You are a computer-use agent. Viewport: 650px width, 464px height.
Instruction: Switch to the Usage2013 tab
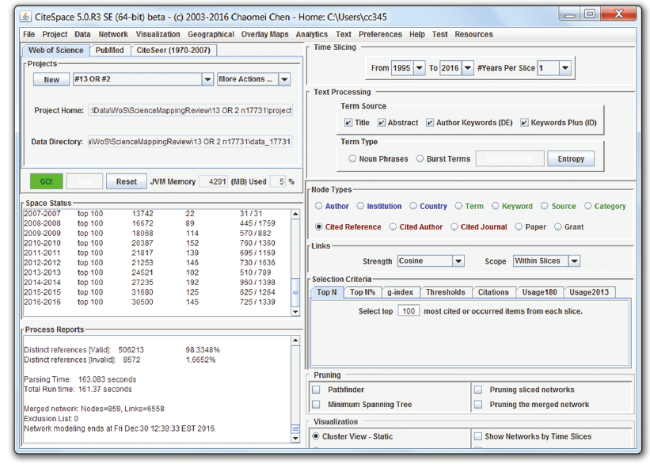(589, 292)
